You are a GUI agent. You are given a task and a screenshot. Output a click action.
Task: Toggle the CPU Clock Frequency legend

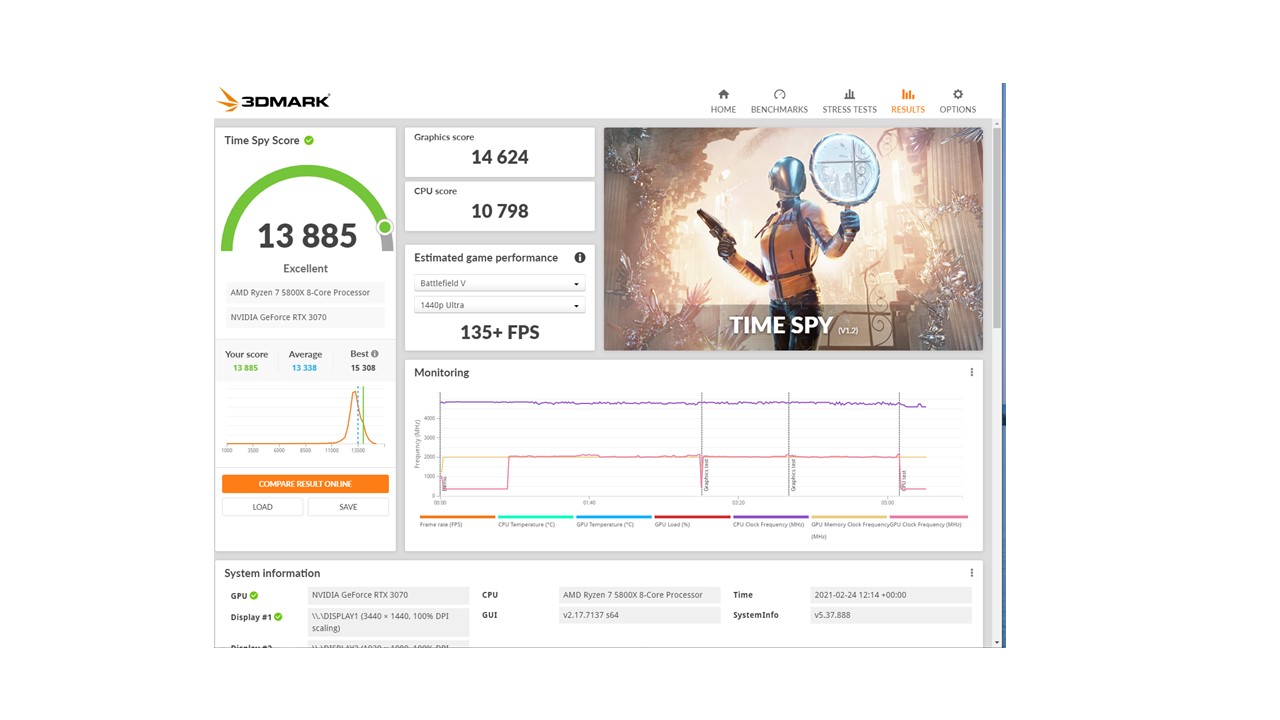[770, 521]
